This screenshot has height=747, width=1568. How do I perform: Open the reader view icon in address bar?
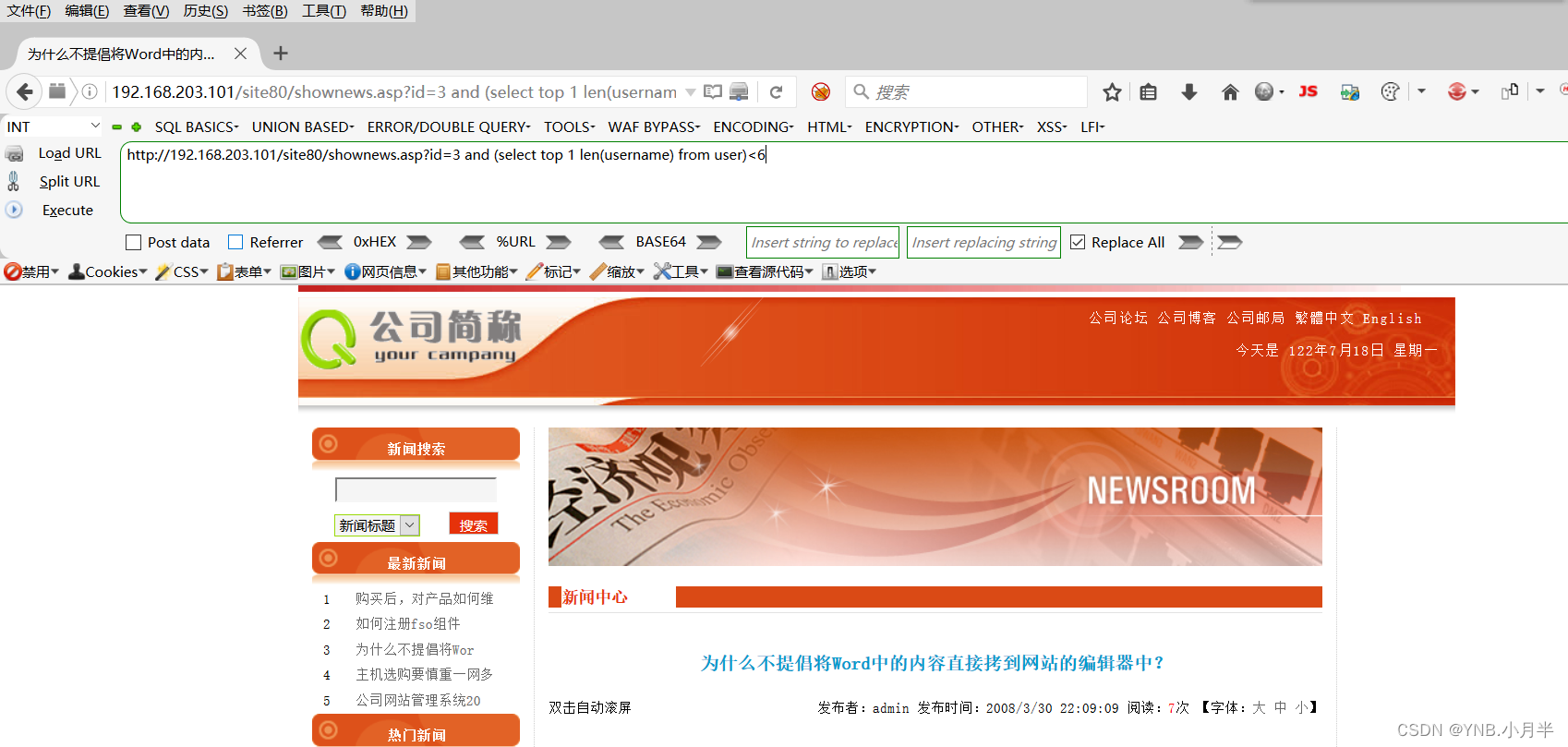click(x=713, y=91)
